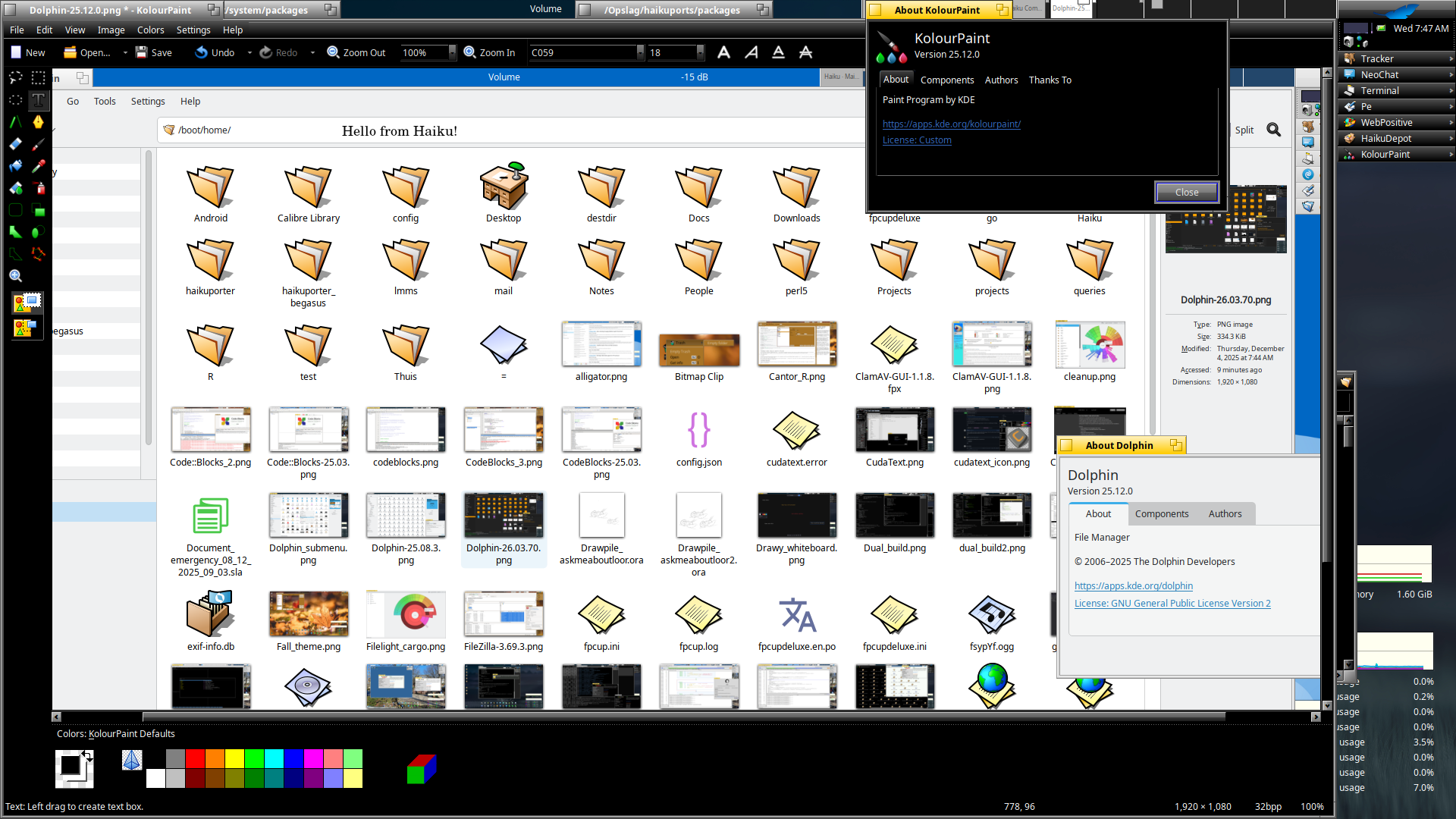This screenshot has height=819, width=1456.
Task: Select the Flood Fill bucket tool
Action: click(15, 165)
